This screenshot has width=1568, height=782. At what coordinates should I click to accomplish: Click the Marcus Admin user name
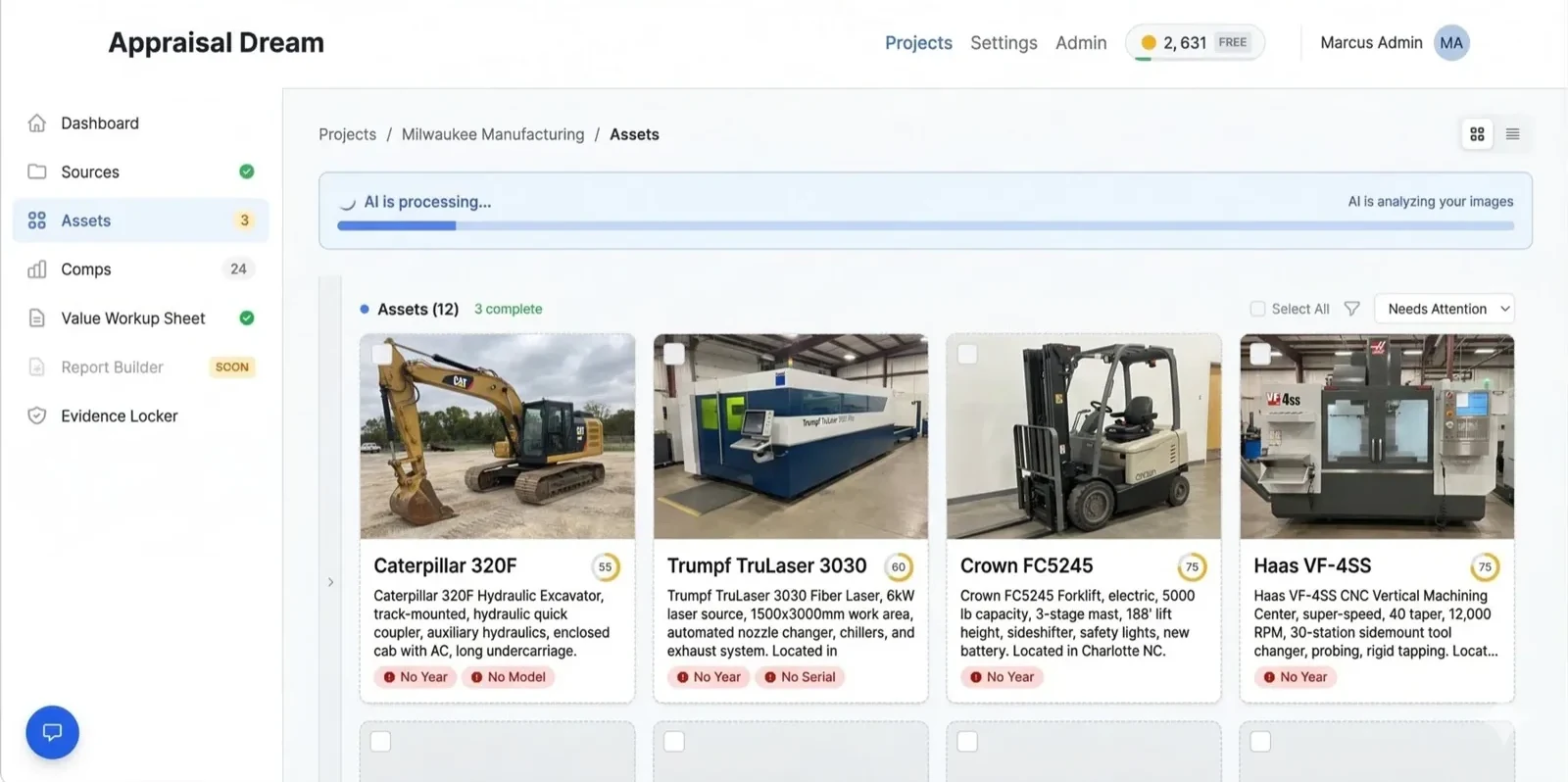[1371, 43]
